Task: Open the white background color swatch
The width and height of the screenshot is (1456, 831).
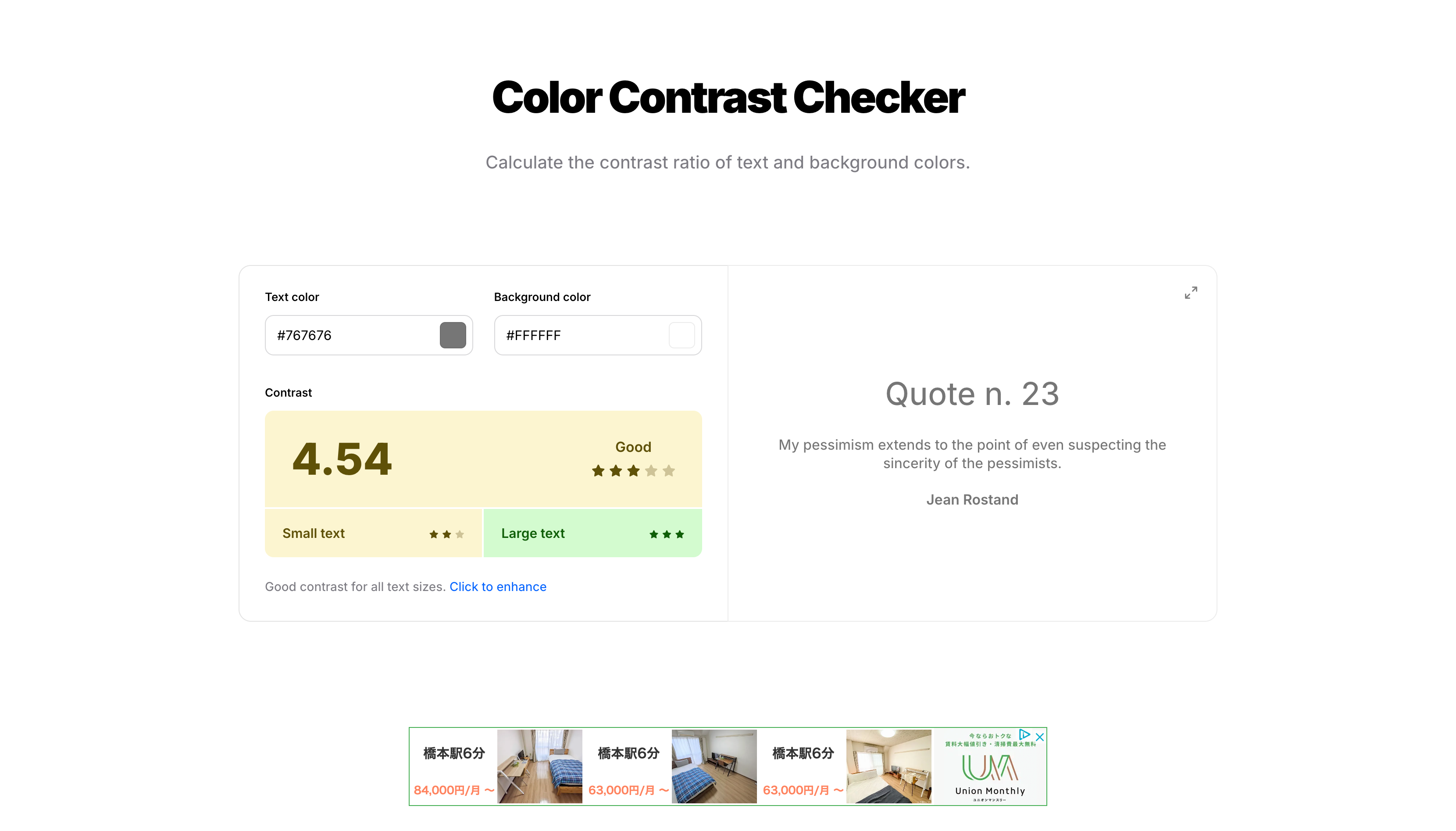Action: (x=681, y=335)
